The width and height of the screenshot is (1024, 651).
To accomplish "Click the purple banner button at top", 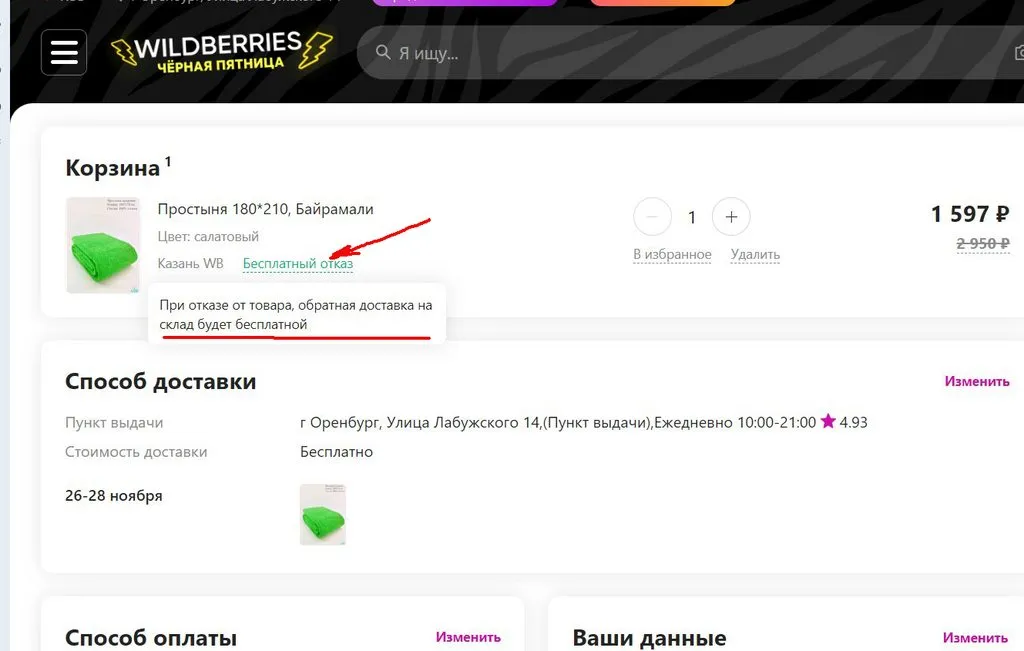I will coord(464,2).
